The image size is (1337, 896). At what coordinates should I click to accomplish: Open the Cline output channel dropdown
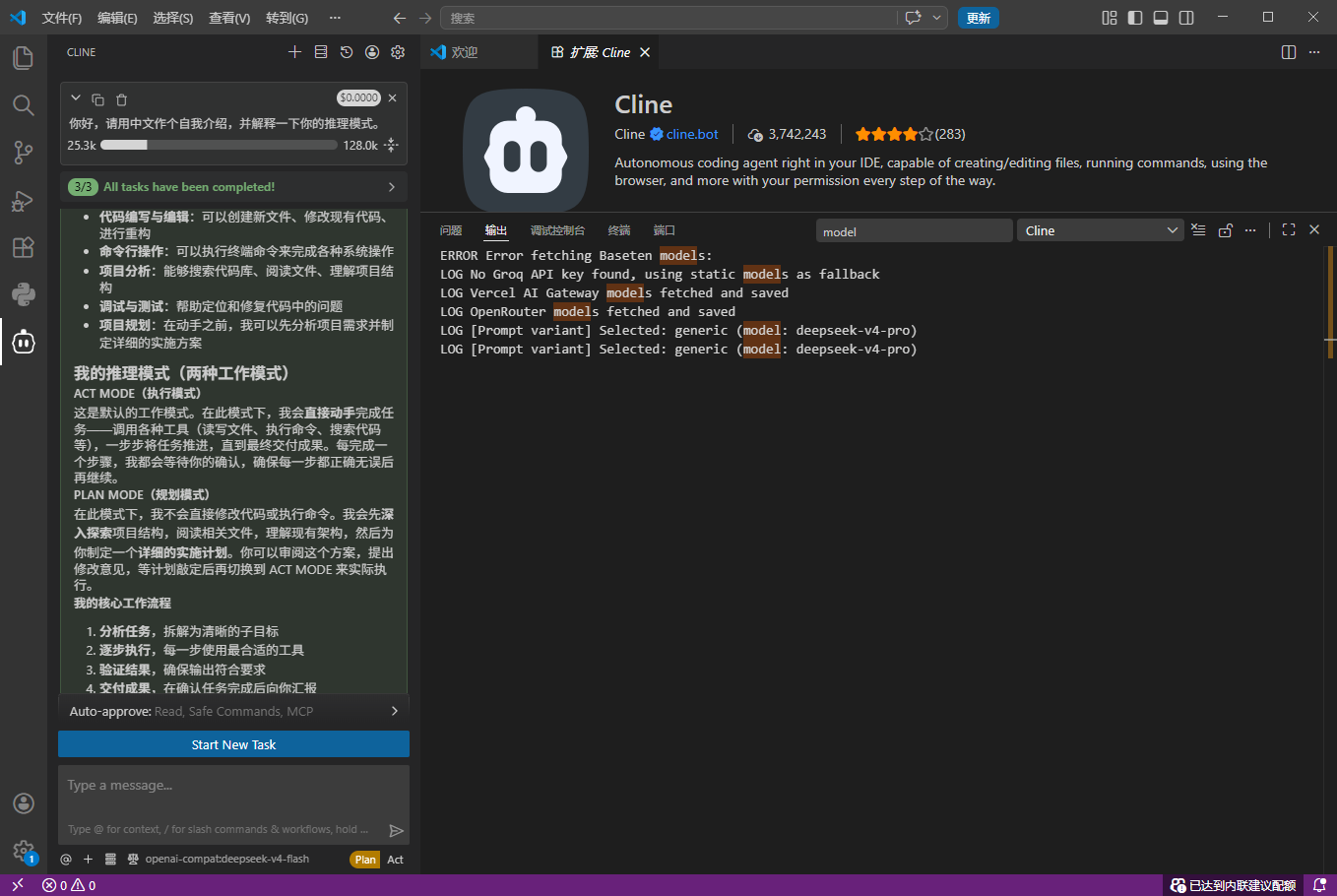(1099, 230)
